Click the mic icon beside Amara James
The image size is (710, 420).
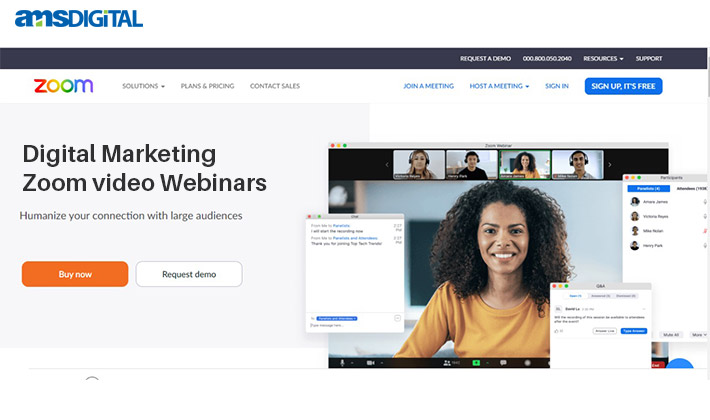point(705,202)
